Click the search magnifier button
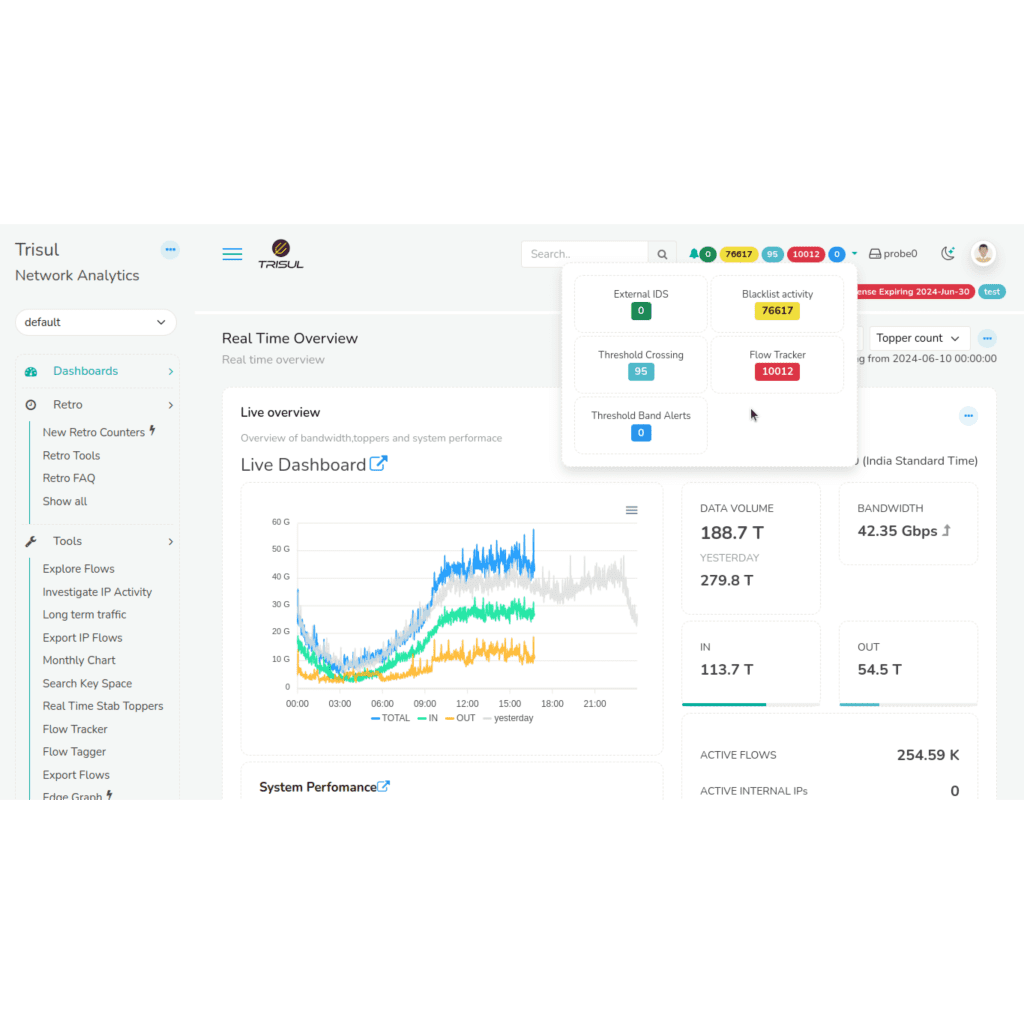The width and height of the screenshot is (1024, 1024). [662, 254]
